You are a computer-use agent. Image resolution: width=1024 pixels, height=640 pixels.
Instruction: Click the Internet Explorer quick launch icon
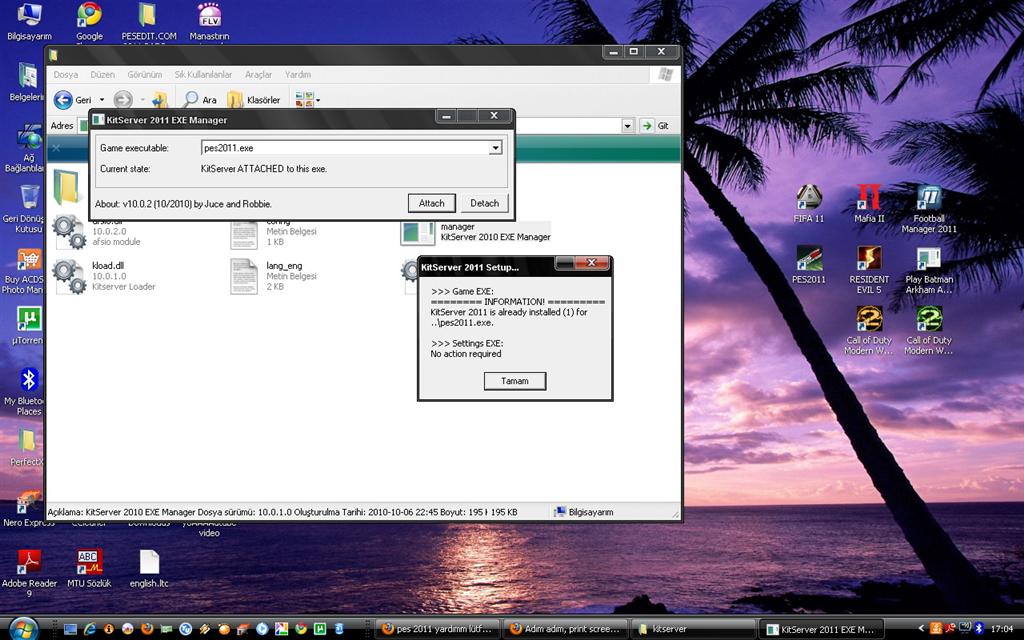coord(89,629)
